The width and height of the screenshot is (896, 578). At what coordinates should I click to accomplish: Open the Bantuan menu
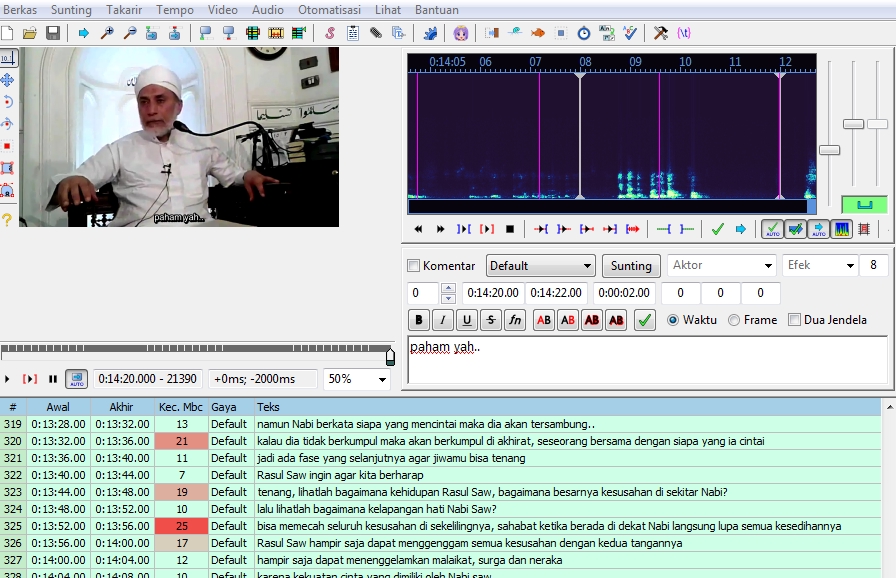(x=437, y=10)
